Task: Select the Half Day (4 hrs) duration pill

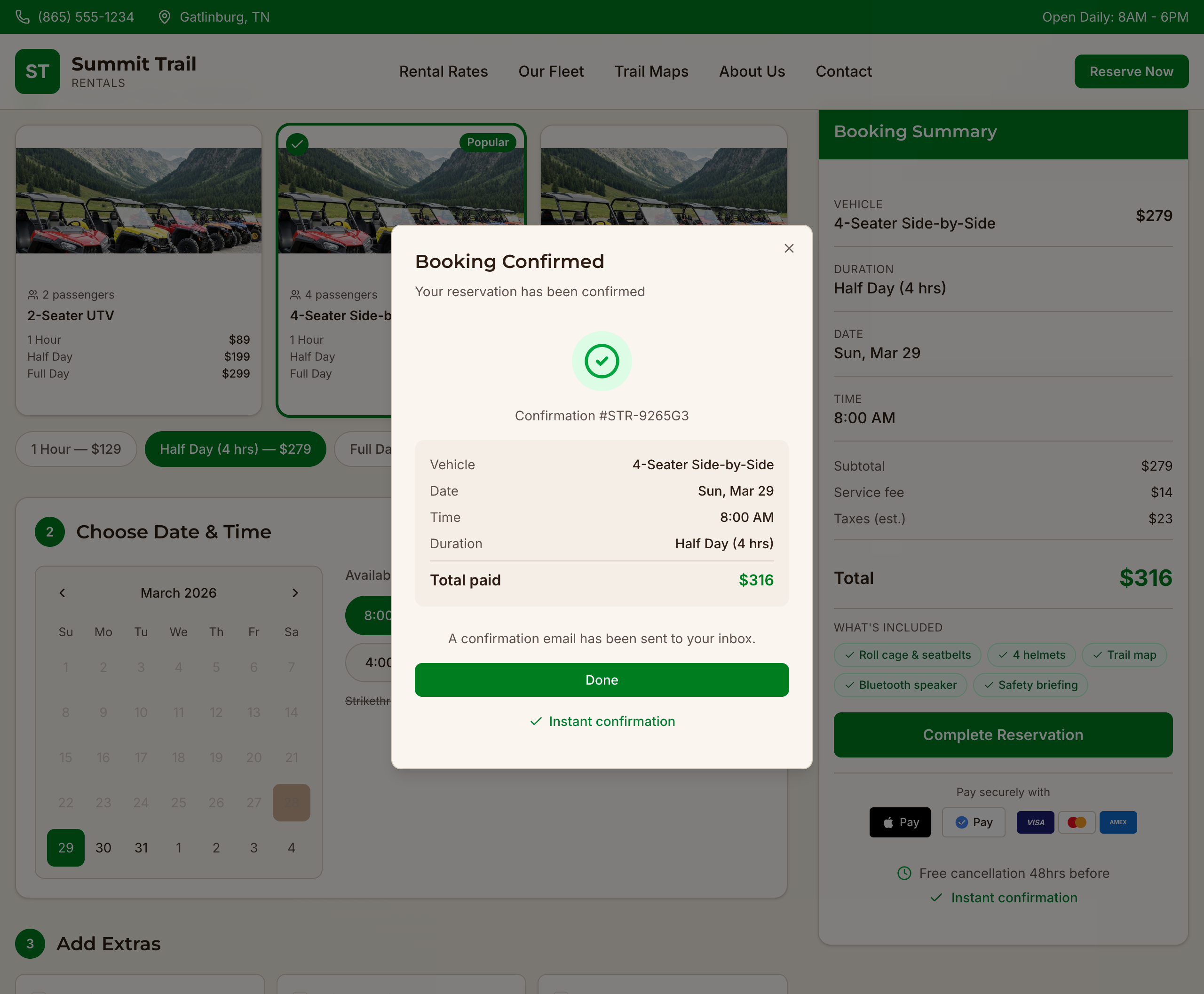Action: click(x=236, y=449)
